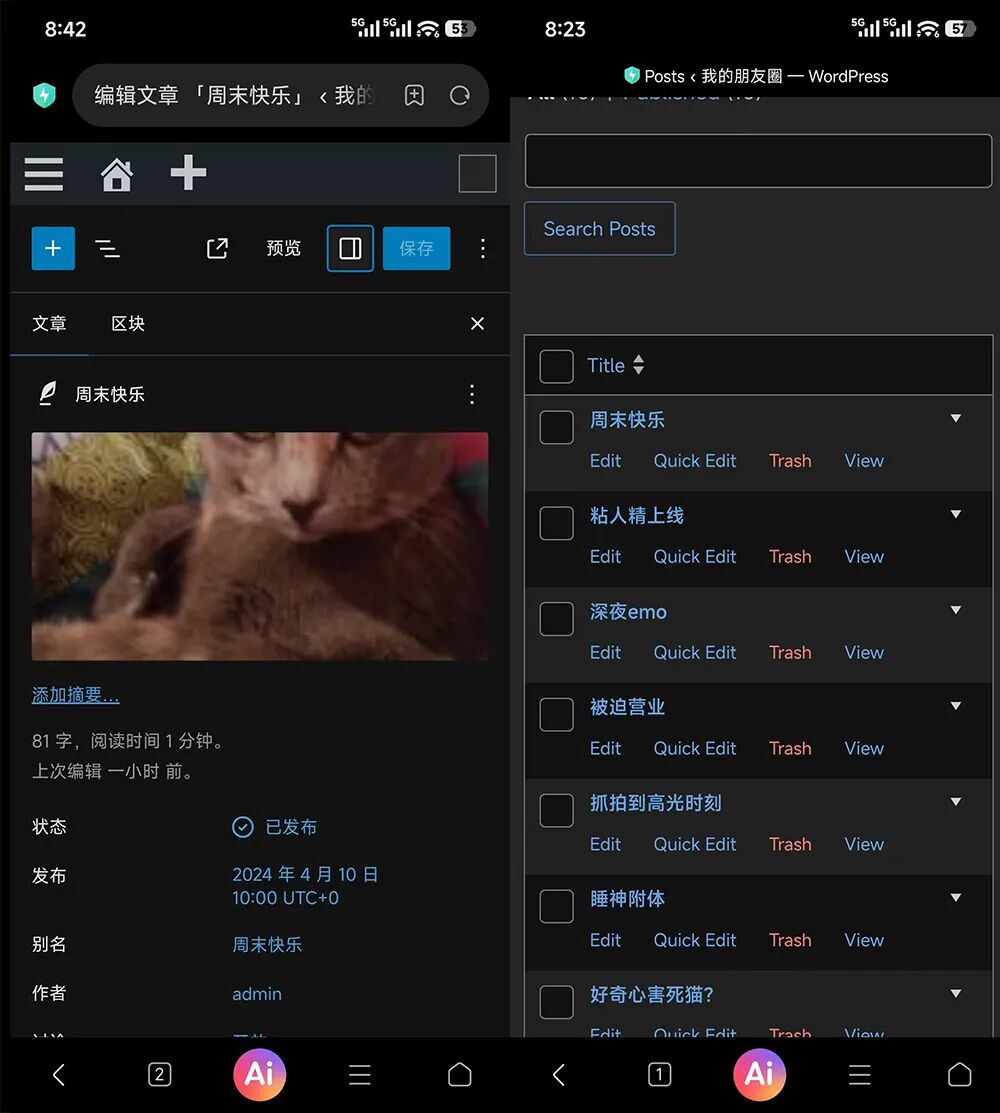This screenshot has height=1113, width=1000.
Task: Expand the row details for 粘人精上线
Action: [956, 513]
